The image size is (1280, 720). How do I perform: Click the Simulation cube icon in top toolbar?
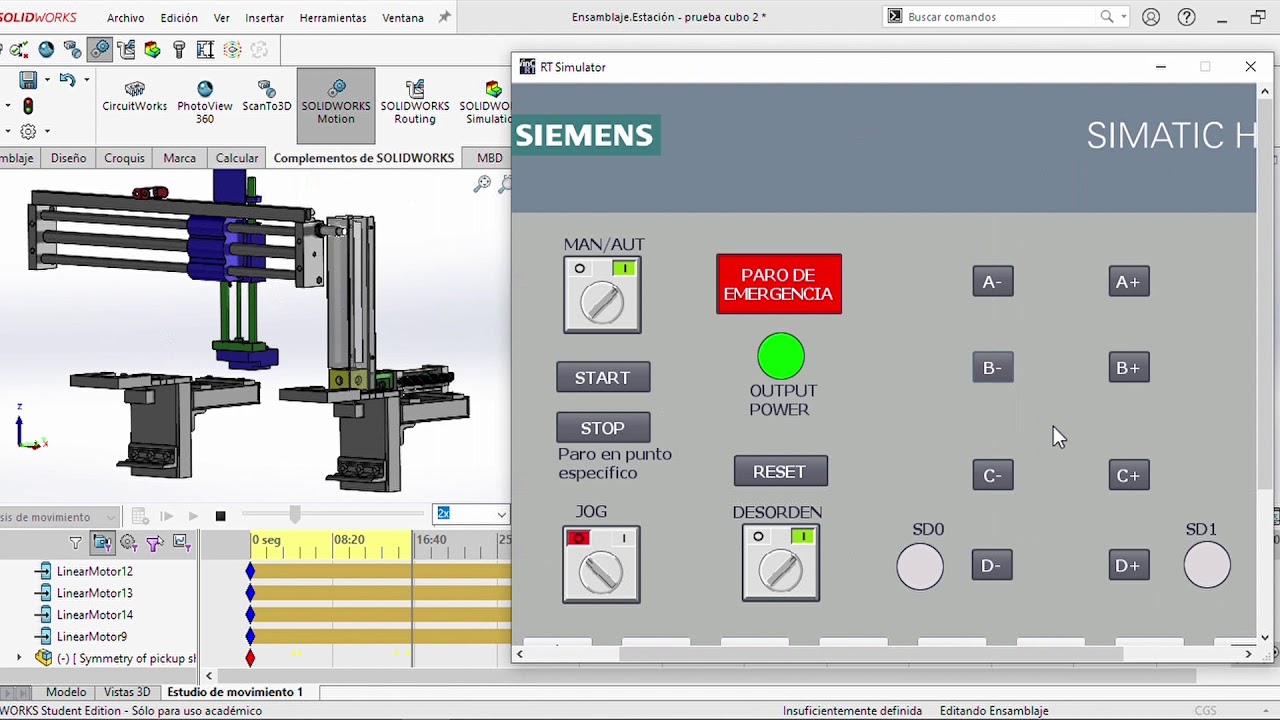(x=152, y=49)
